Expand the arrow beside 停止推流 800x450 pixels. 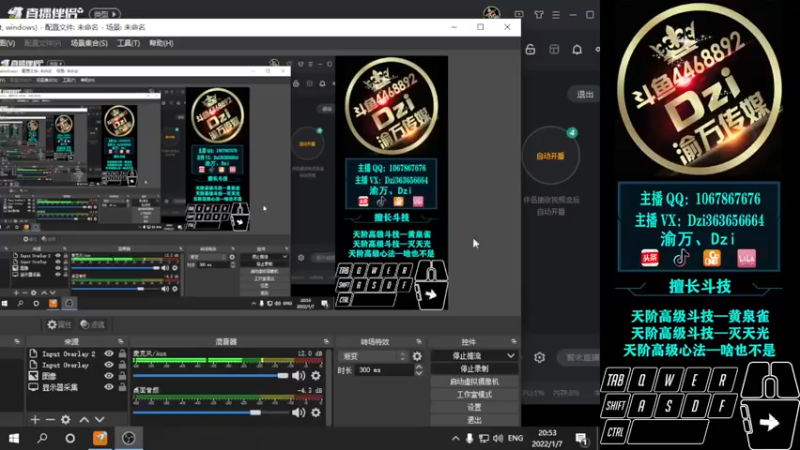510,356
